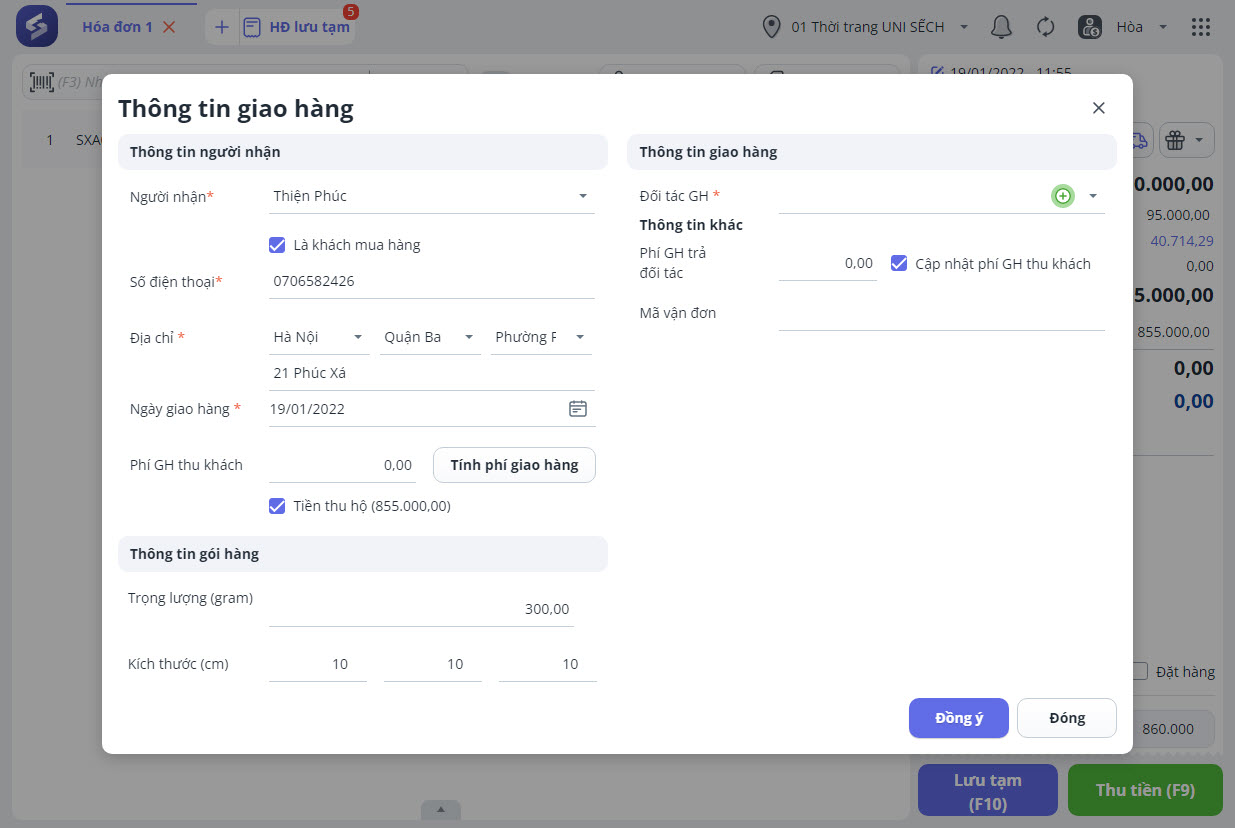Click the green add delivery partner icon

point(1062,196)
